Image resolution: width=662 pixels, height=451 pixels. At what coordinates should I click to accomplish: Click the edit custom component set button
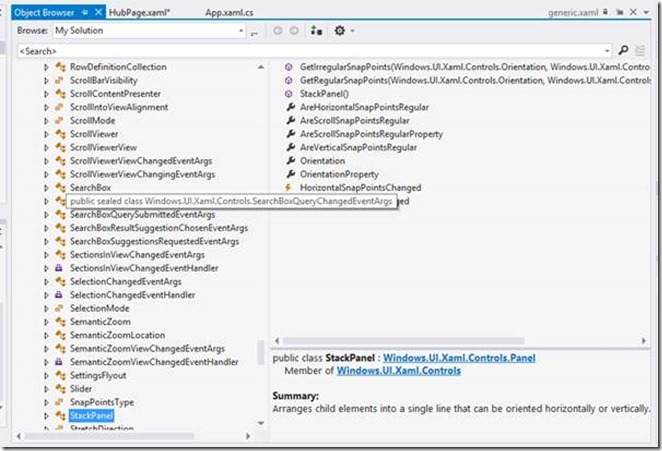pos(254,32)
